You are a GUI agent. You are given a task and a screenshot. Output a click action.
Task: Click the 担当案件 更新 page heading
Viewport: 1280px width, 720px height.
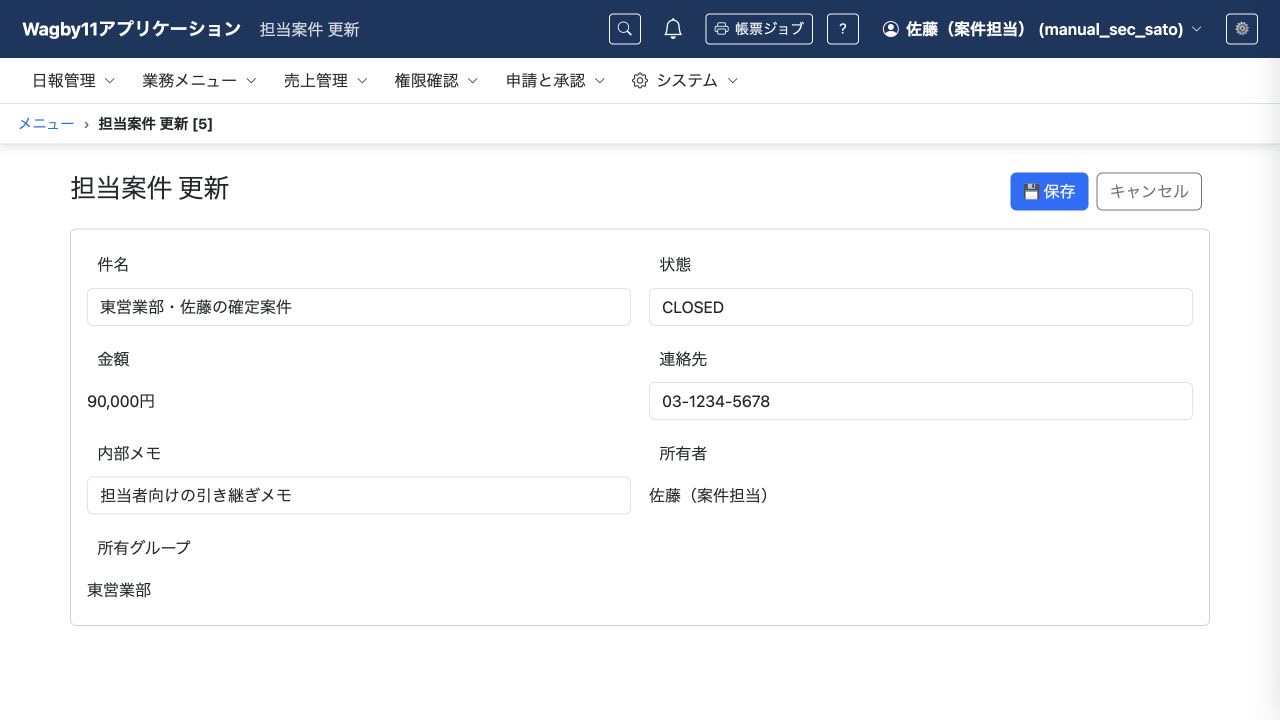point(150,188)
